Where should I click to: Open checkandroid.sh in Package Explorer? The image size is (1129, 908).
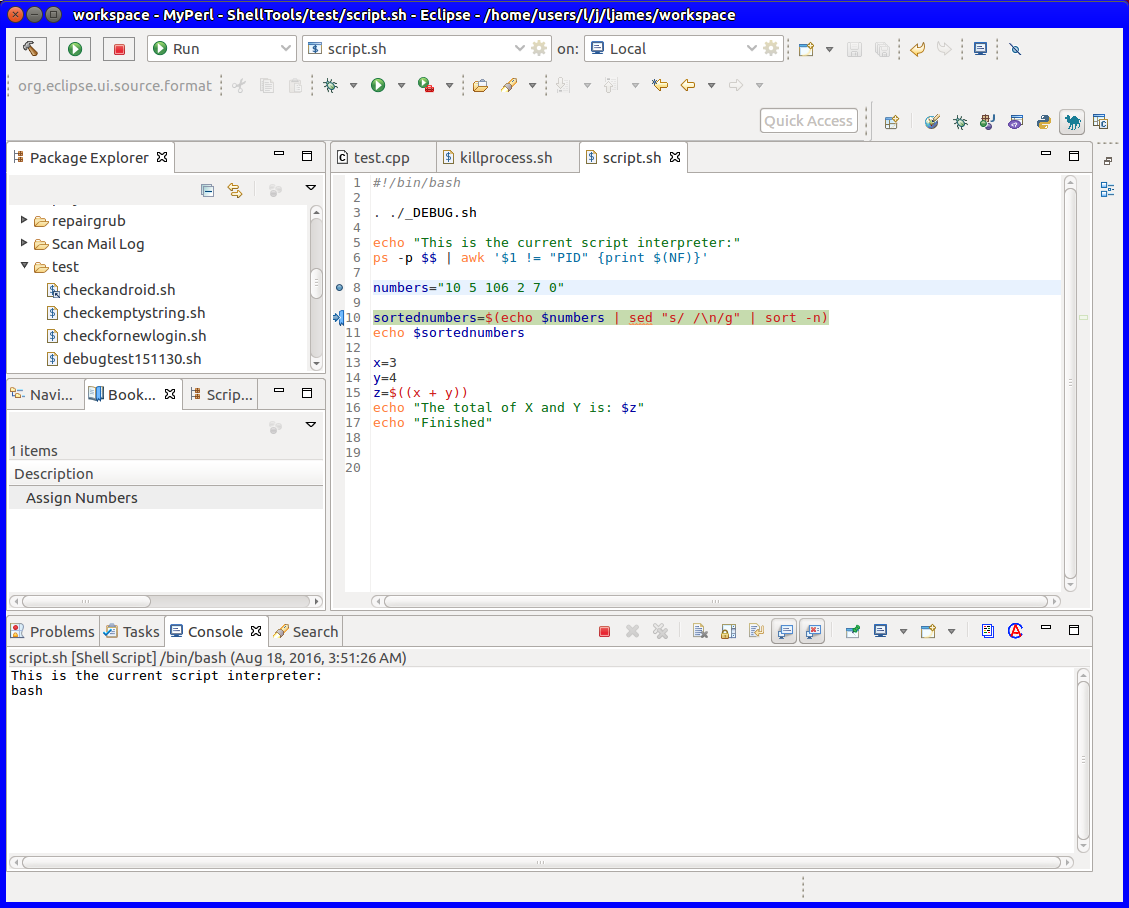(x=119, y=289)
